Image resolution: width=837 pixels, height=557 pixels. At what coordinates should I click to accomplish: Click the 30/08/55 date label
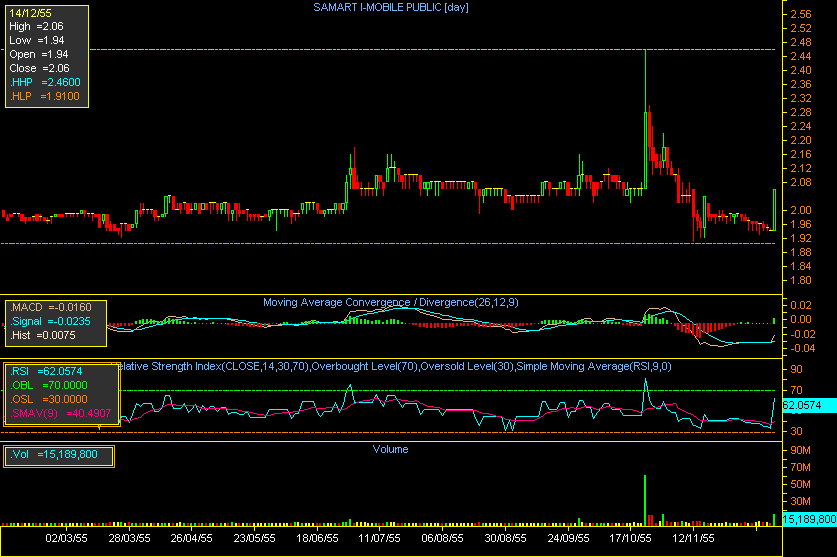[x=506, y=538]
